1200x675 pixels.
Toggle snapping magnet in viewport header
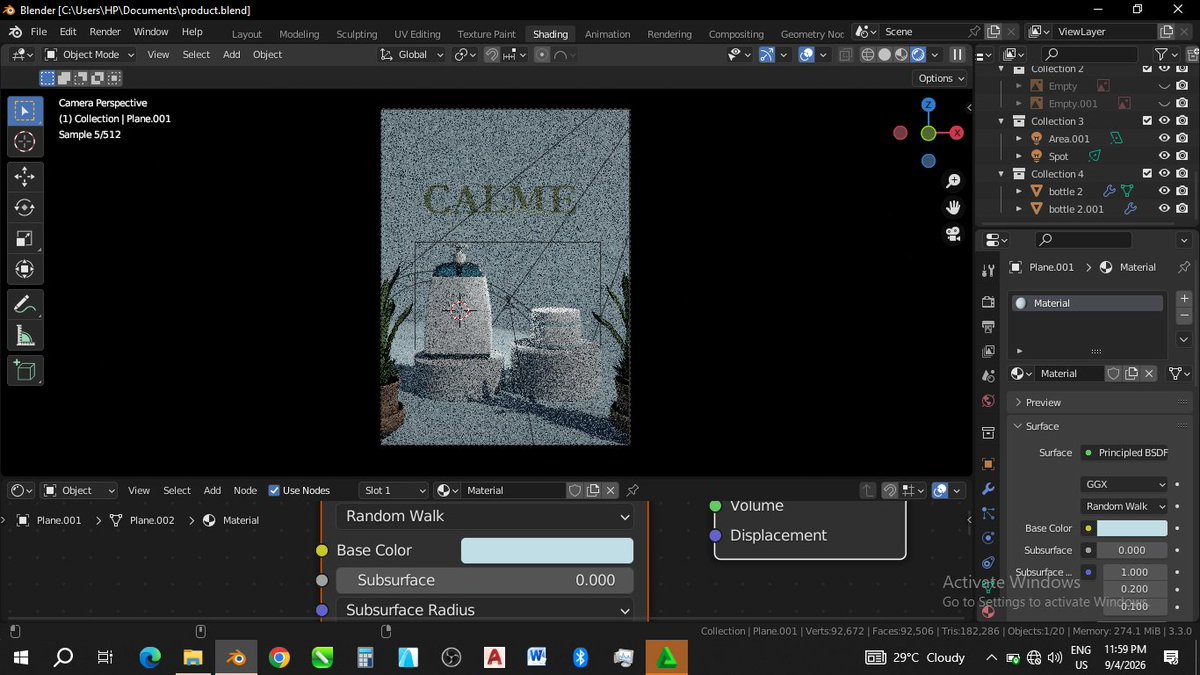pyautogui.click(x=492, y=55)
